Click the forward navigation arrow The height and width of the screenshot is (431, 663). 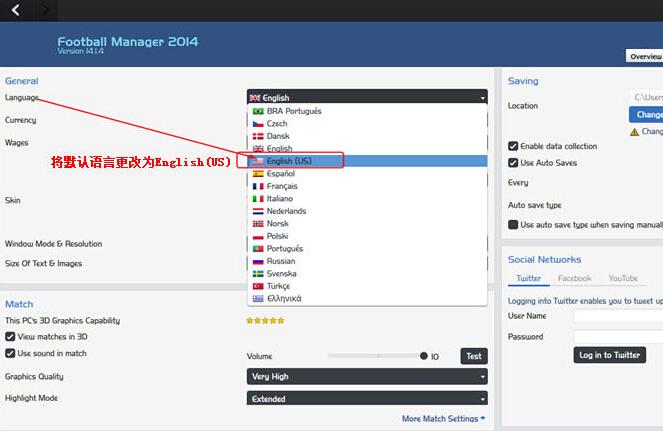pos(45,10)
